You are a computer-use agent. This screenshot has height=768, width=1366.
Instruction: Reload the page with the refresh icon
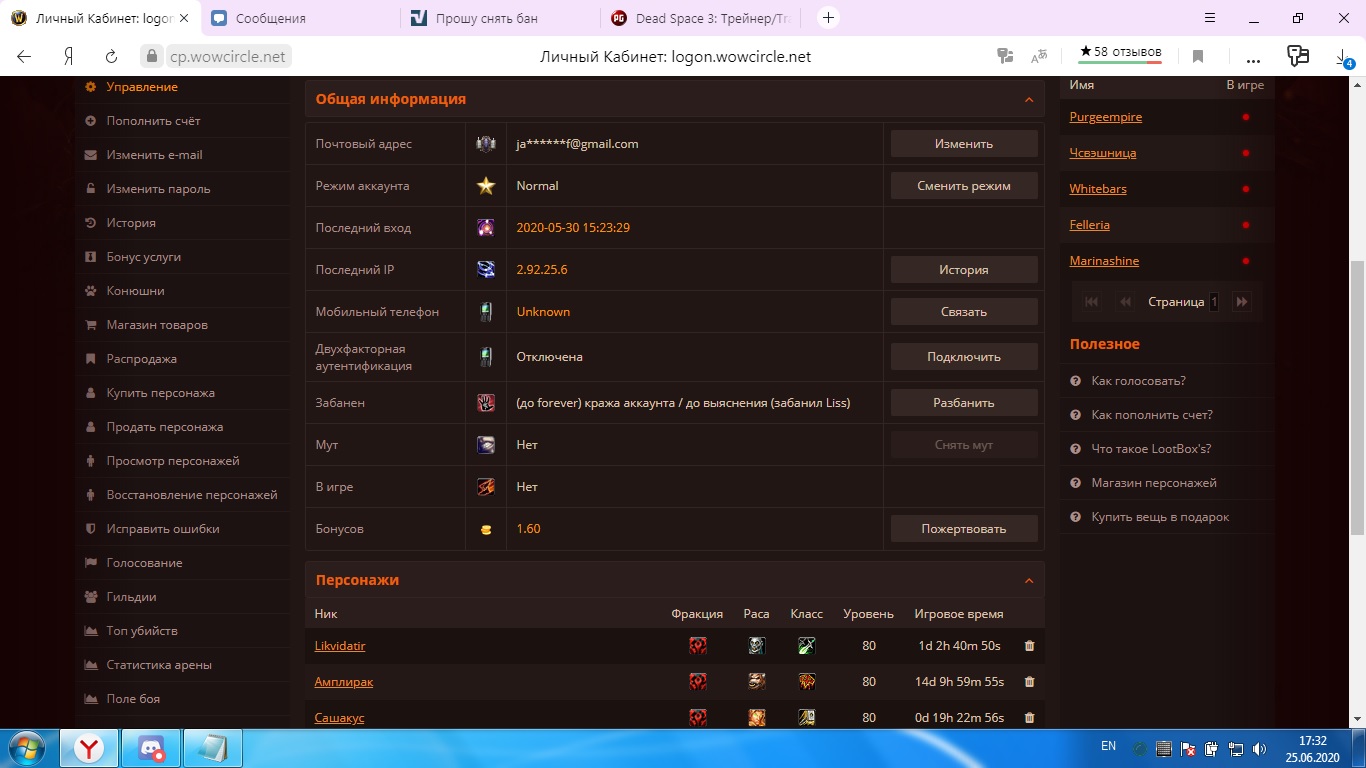click(x=111, y=57)
